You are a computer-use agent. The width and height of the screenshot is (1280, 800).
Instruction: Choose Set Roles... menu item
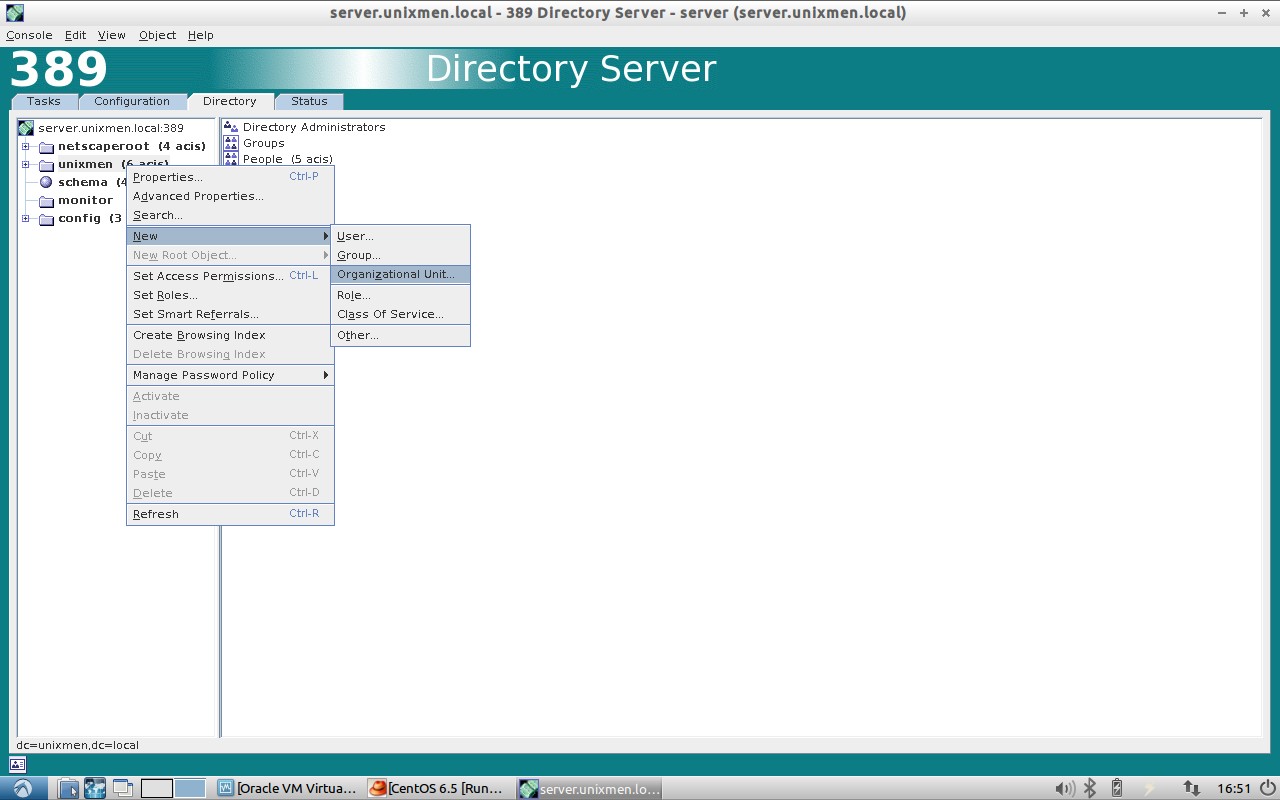point(230,295)
